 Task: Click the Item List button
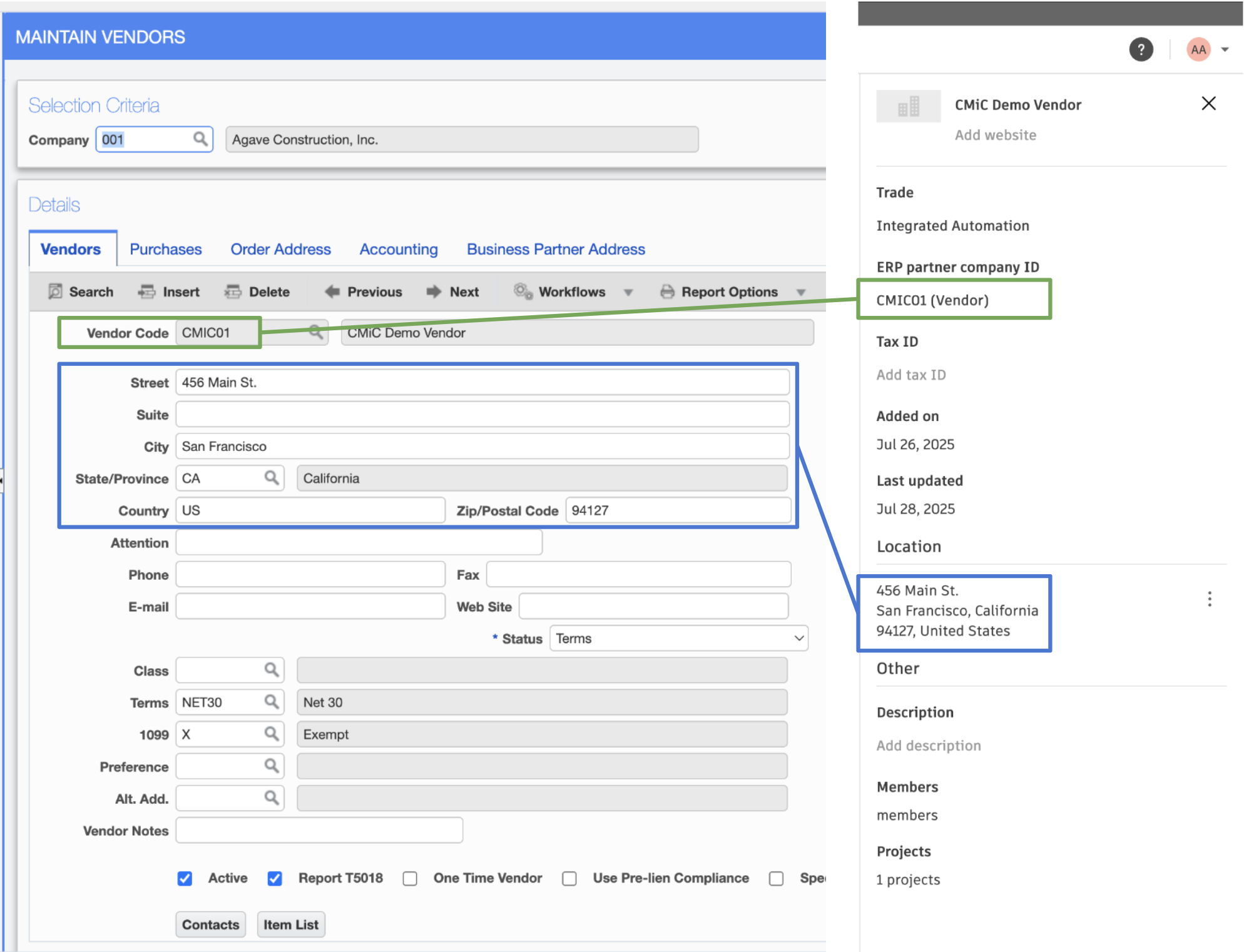290,924
